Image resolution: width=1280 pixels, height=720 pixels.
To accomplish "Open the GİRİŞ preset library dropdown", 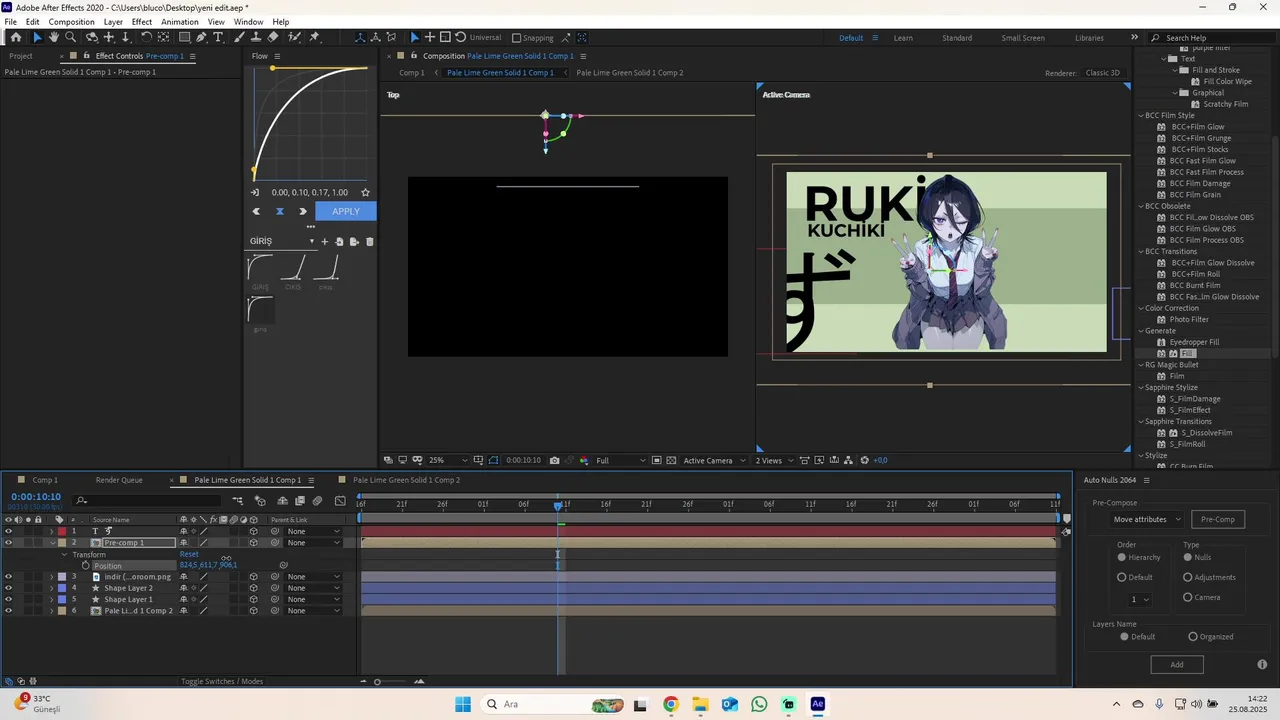I will pos(282,241).
